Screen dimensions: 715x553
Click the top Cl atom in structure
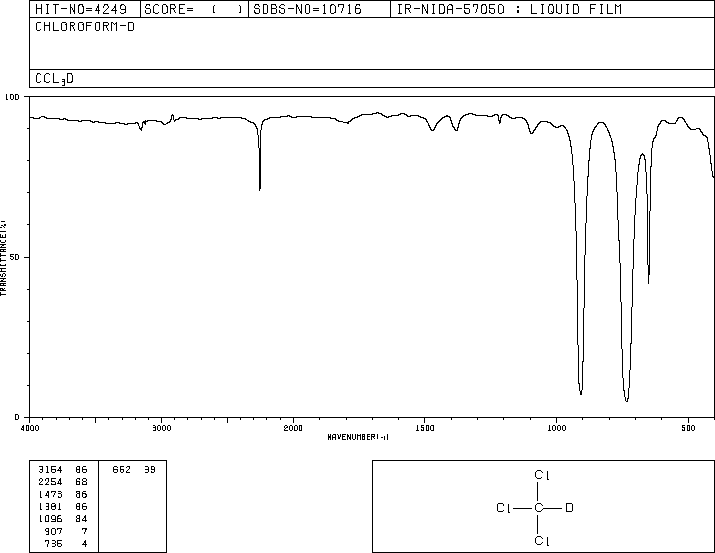(x=542, y=475)
